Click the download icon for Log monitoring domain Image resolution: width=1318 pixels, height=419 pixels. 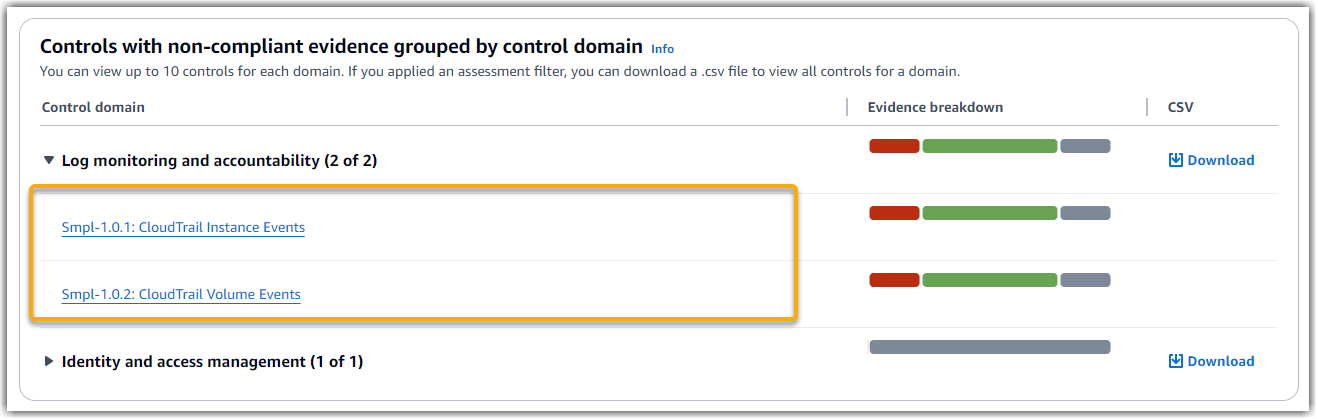tap(1176, 160)
